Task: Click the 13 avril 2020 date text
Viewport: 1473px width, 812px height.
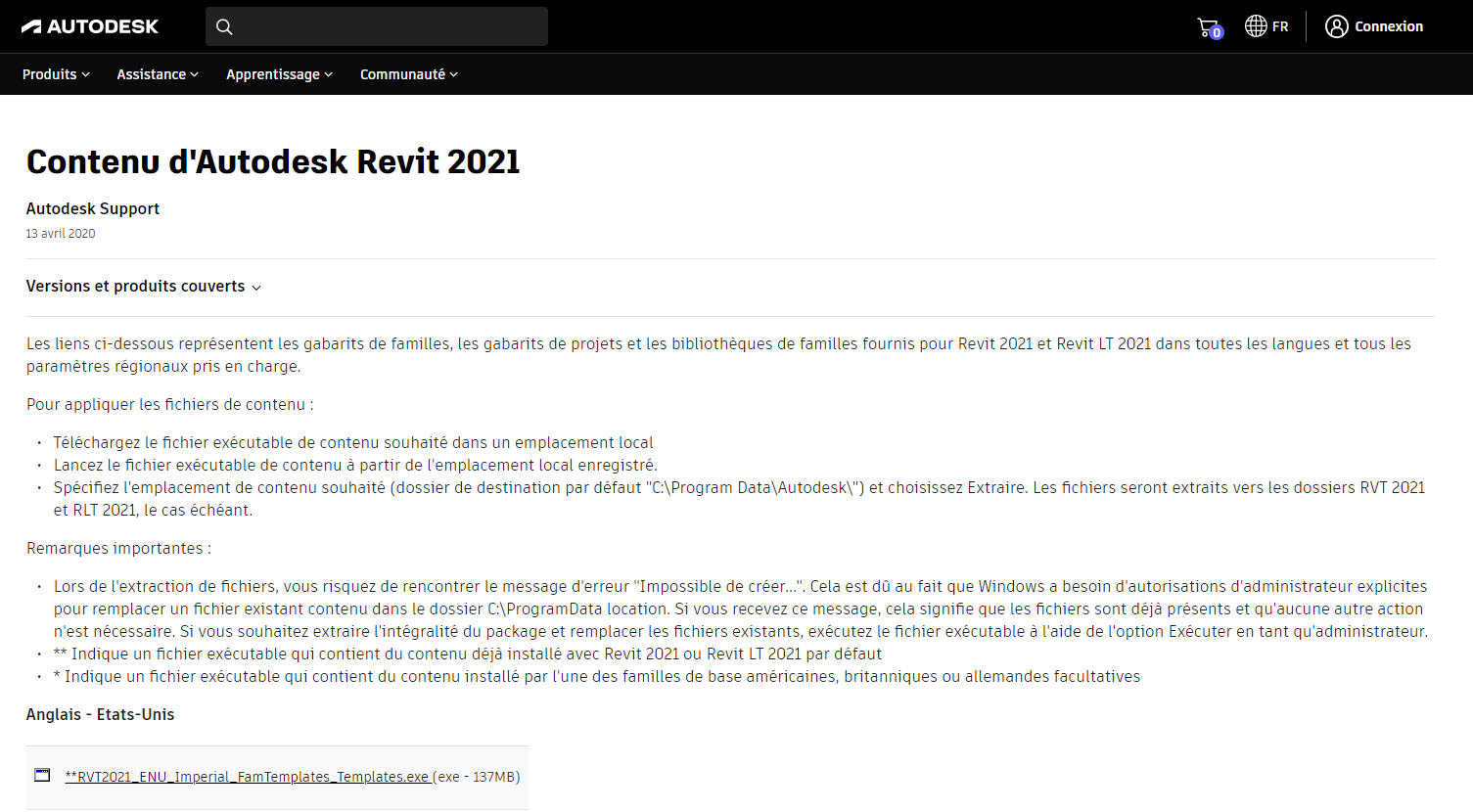Action: pyautogui.click(x=61, y=234)
